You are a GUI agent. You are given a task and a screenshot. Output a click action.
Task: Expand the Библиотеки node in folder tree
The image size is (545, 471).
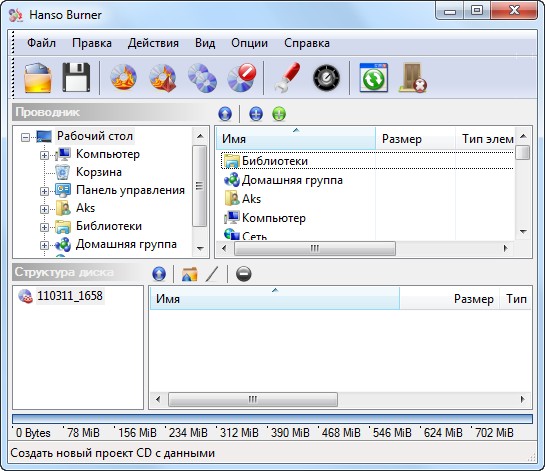point(44,227)
